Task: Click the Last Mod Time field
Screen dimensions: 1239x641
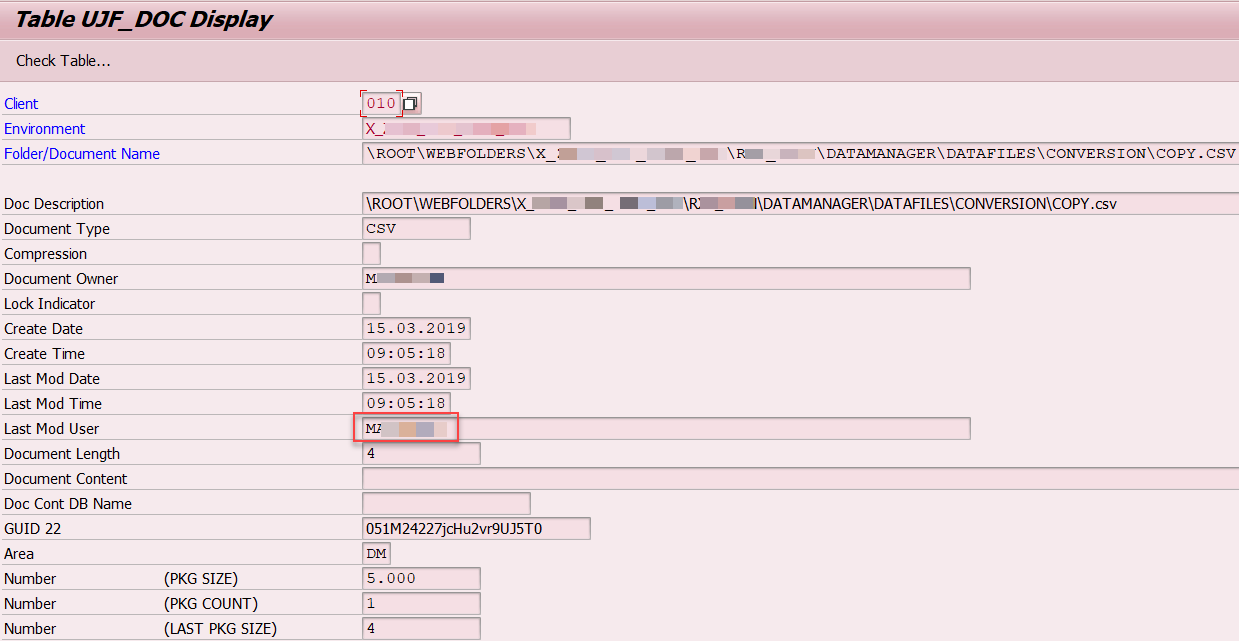Action: [x=406, y=403]
